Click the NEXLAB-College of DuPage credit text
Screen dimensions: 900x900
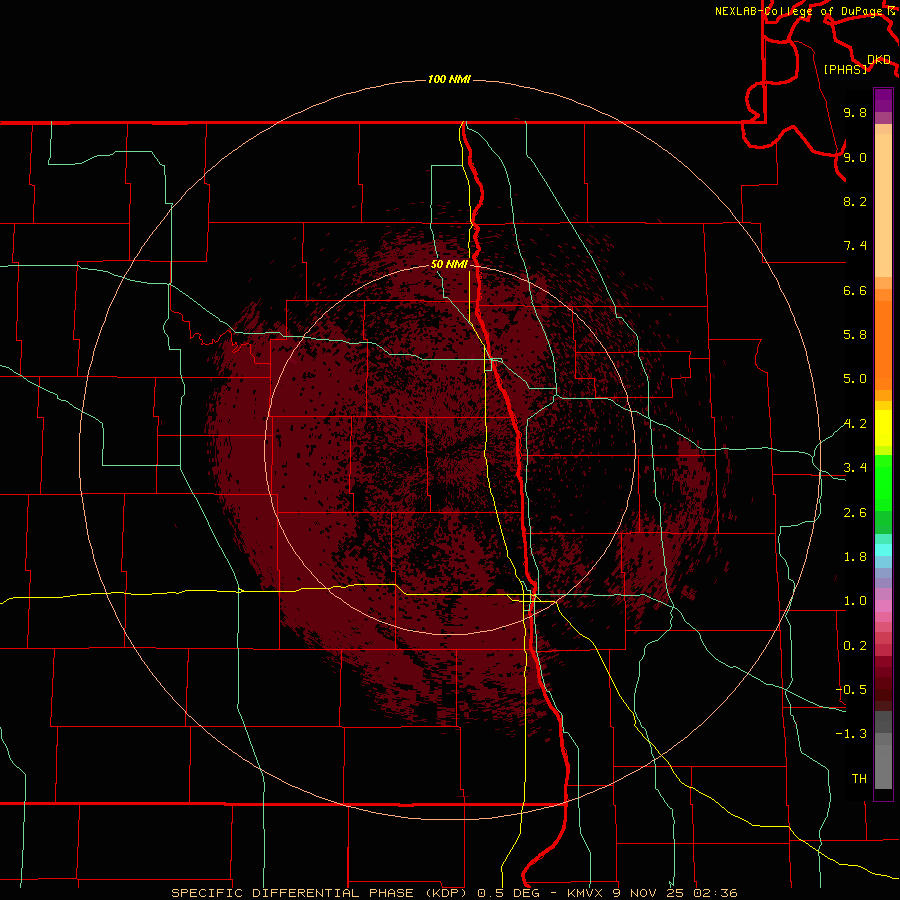799,11
